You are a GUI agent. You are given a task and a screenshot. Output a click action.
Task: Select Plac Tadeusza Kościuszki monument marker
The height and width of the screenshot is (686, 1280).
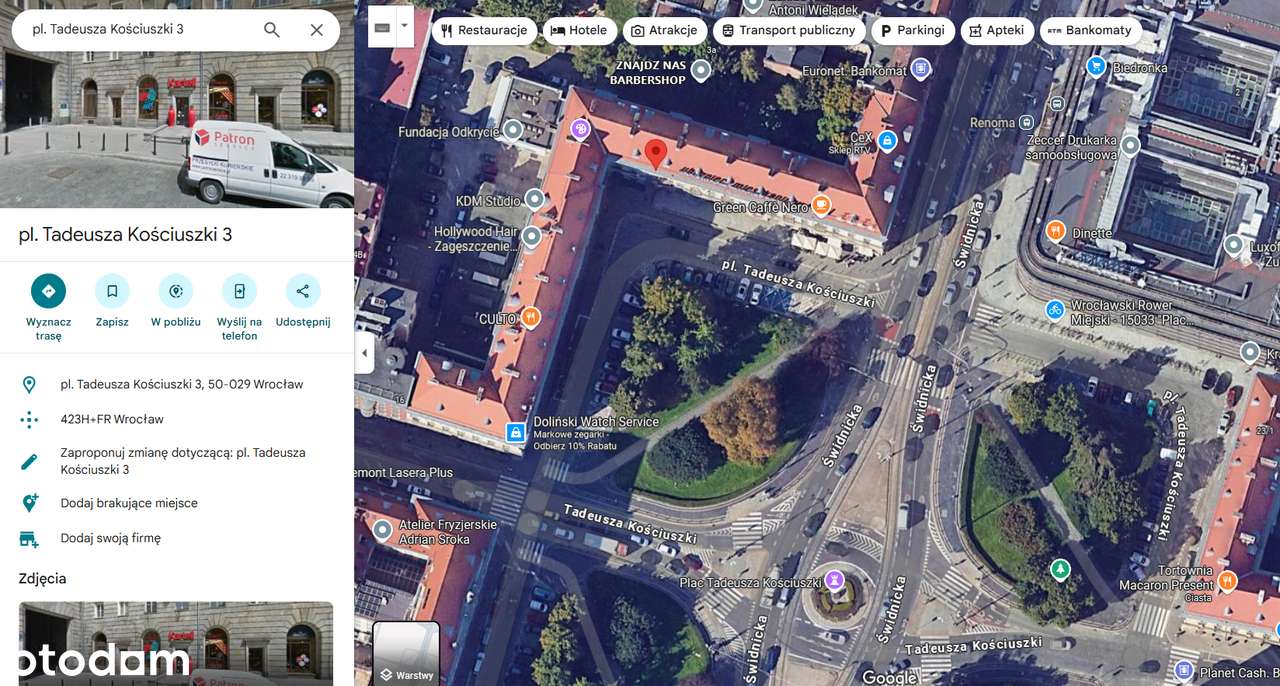[835, 580]
